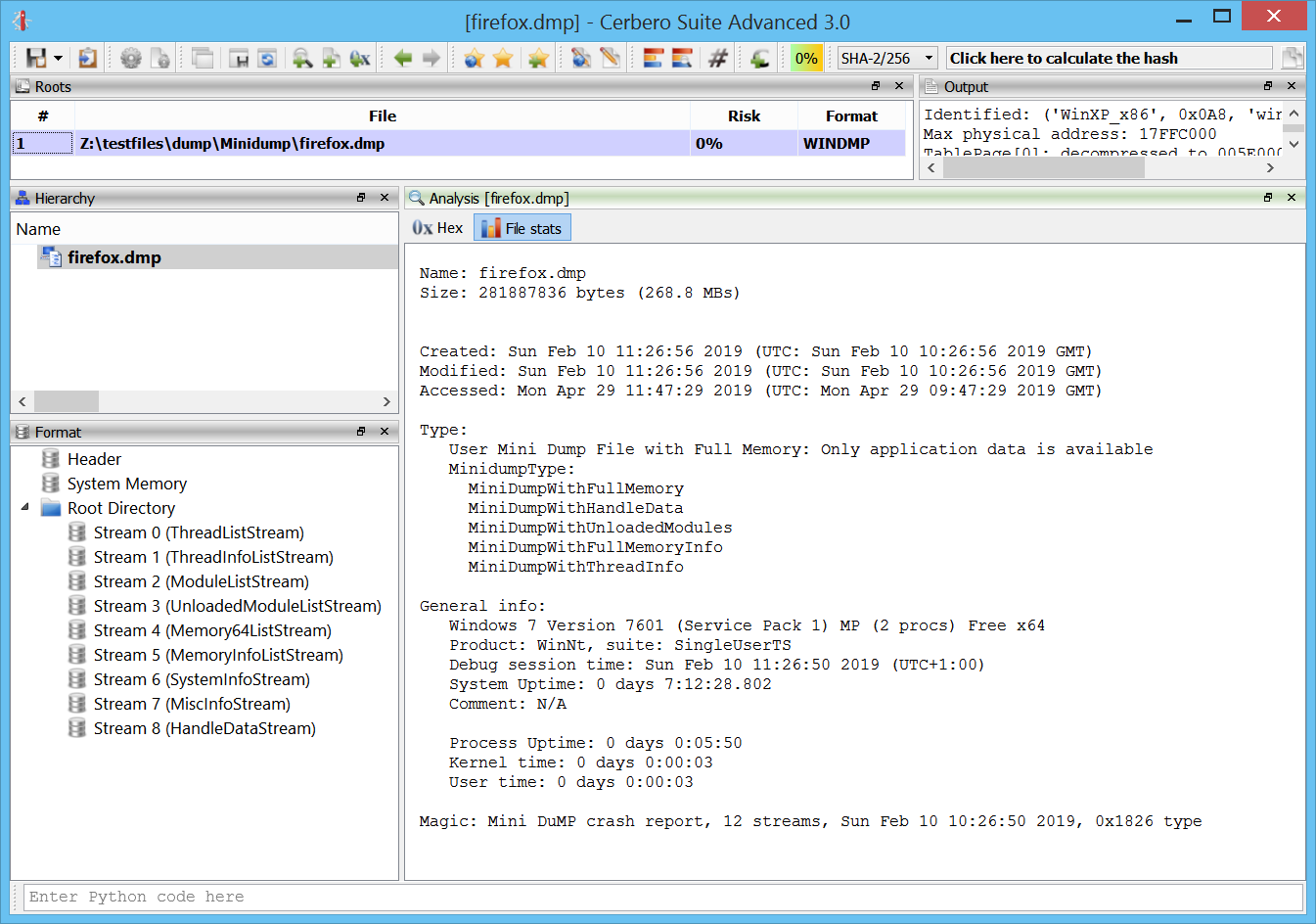Viewport: 1316px width, 924px height.
Task: Close the Roots panel
Action: coord(899,86)
